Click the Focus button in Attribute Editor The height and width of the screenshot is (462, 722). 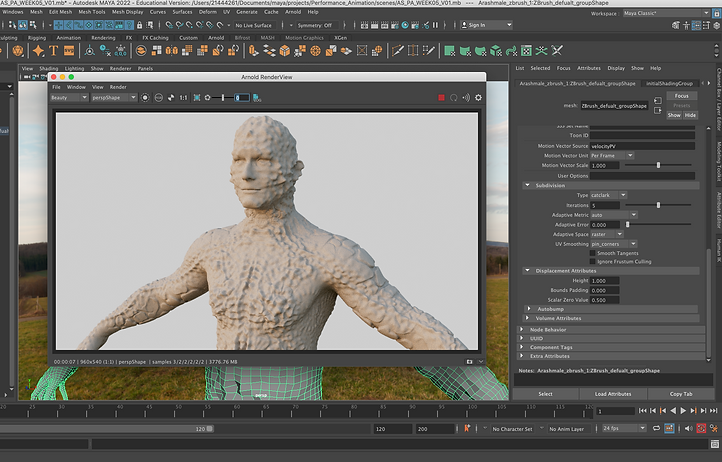[x=681, y=96]
